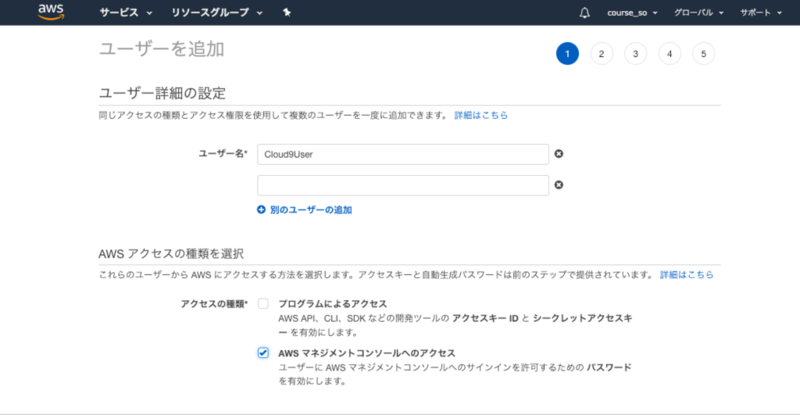Click the AWS アクセスの種類を選択 heading
800x415 pixels.
click(x=171, y=254)
